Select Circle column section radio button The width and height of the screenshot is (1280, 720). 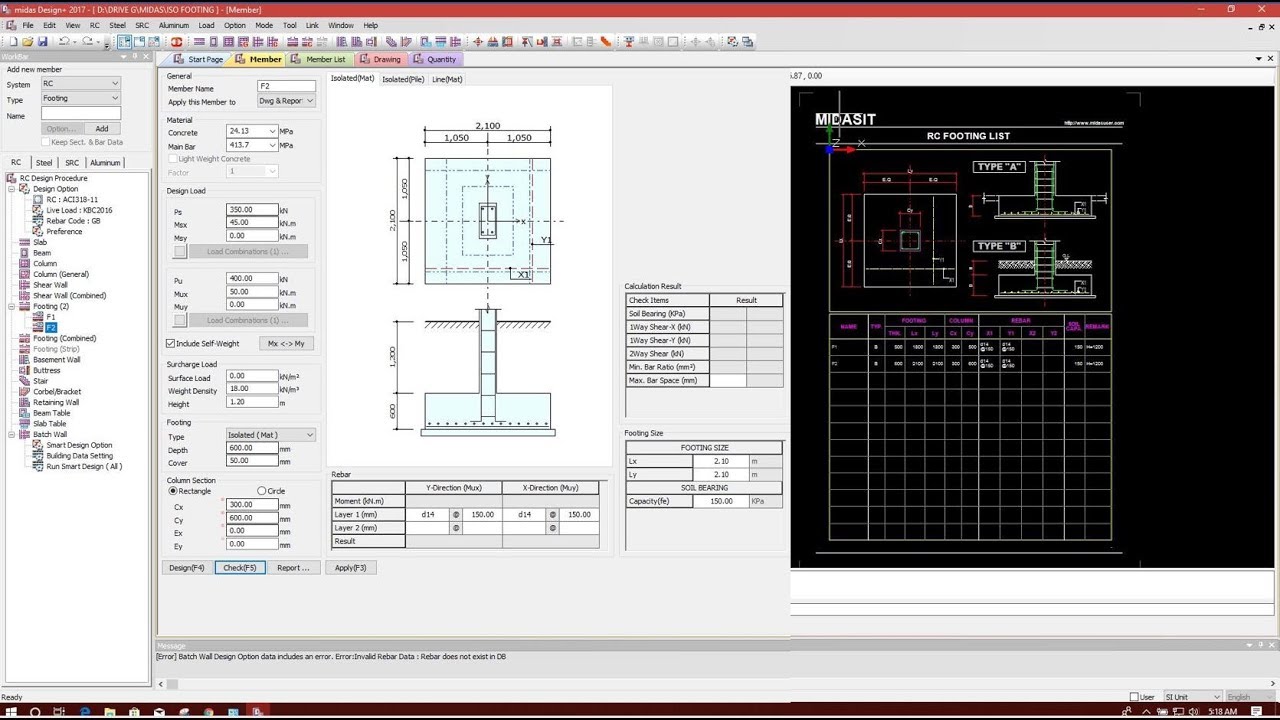(262, 491)
